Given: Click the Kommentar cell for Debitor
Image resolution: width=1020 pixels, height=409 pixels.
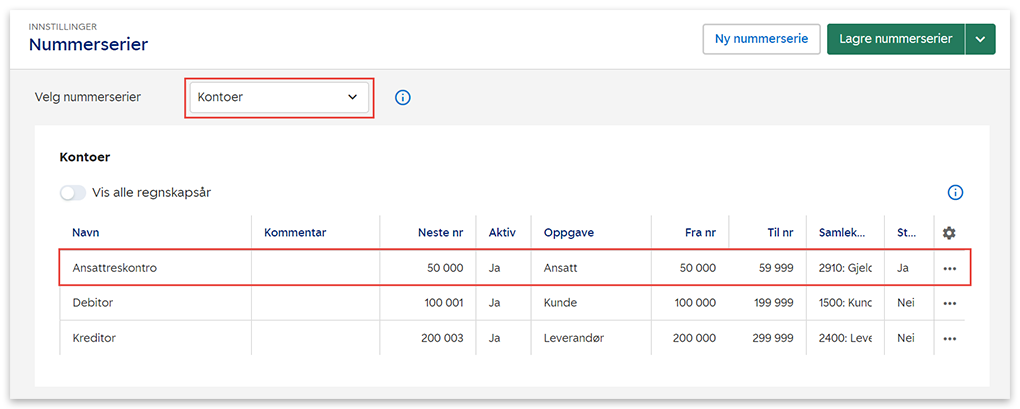Looking at the screenshot, I should click(x=315, y=303).
